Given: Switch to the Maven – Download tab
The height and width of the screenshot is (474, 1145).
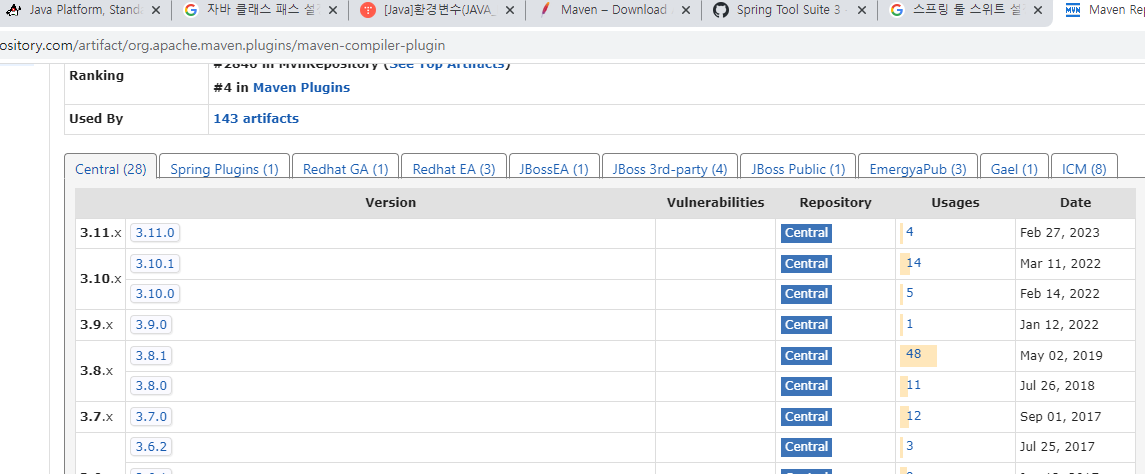Looking at the screenshot, I should [x=613, y=10].
